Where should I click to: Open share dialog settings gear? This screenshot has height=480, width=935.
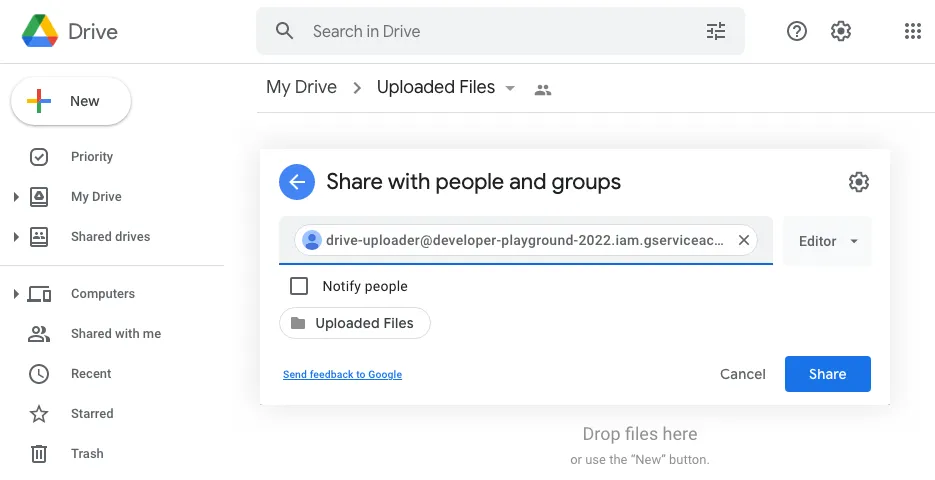tap(859, 182)
